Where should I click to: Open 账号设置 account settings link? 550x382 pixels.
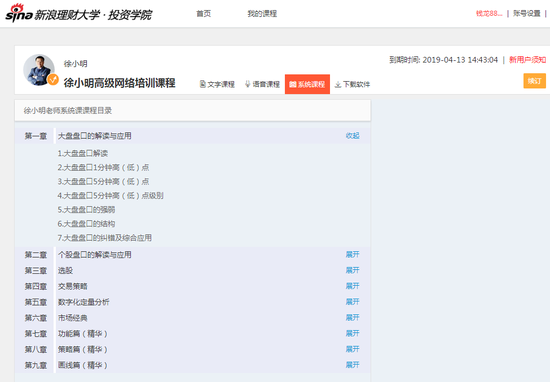[x=526, y=14]
